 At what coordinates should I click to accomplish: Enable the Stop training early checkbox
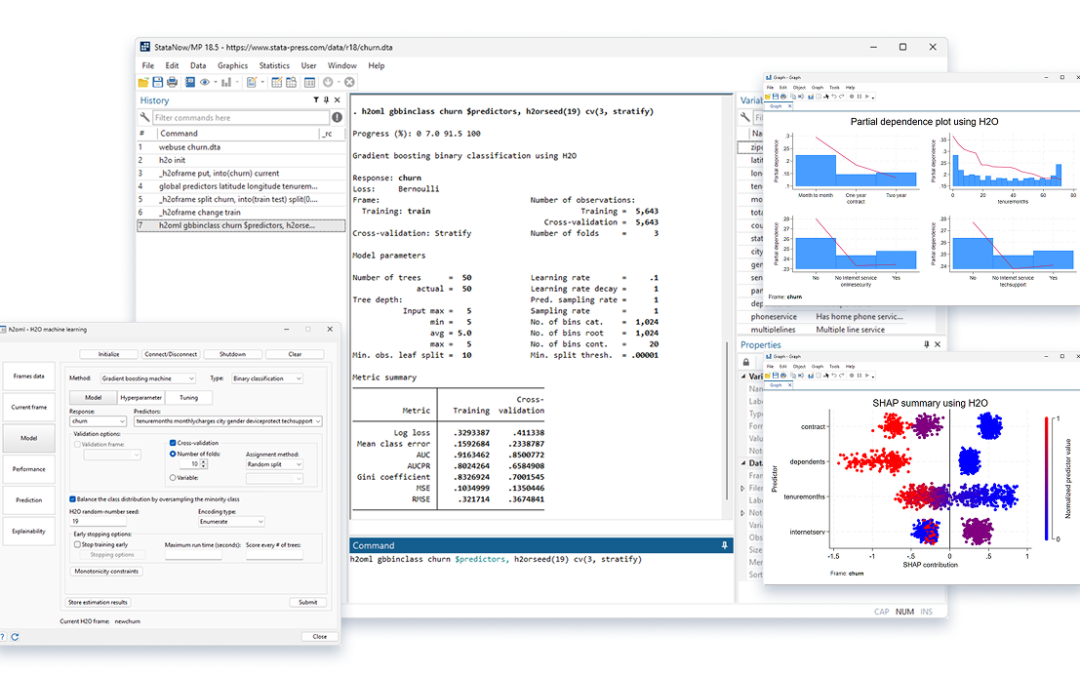point(77,544)
